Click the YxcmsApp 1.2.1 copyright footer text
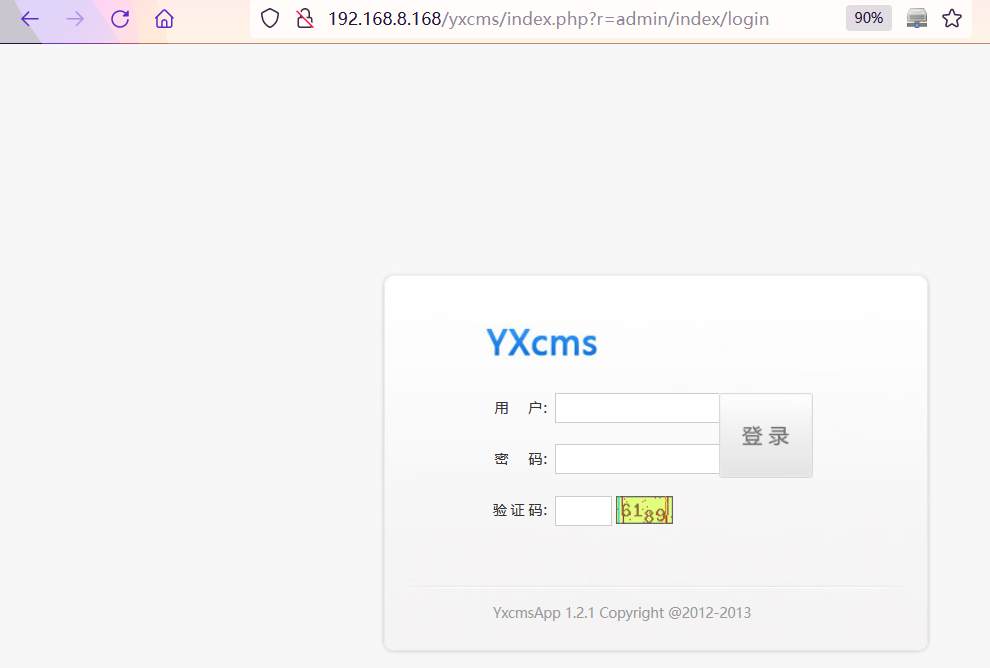The height and width of the screenshot is (668, 990). coord(621,613)
